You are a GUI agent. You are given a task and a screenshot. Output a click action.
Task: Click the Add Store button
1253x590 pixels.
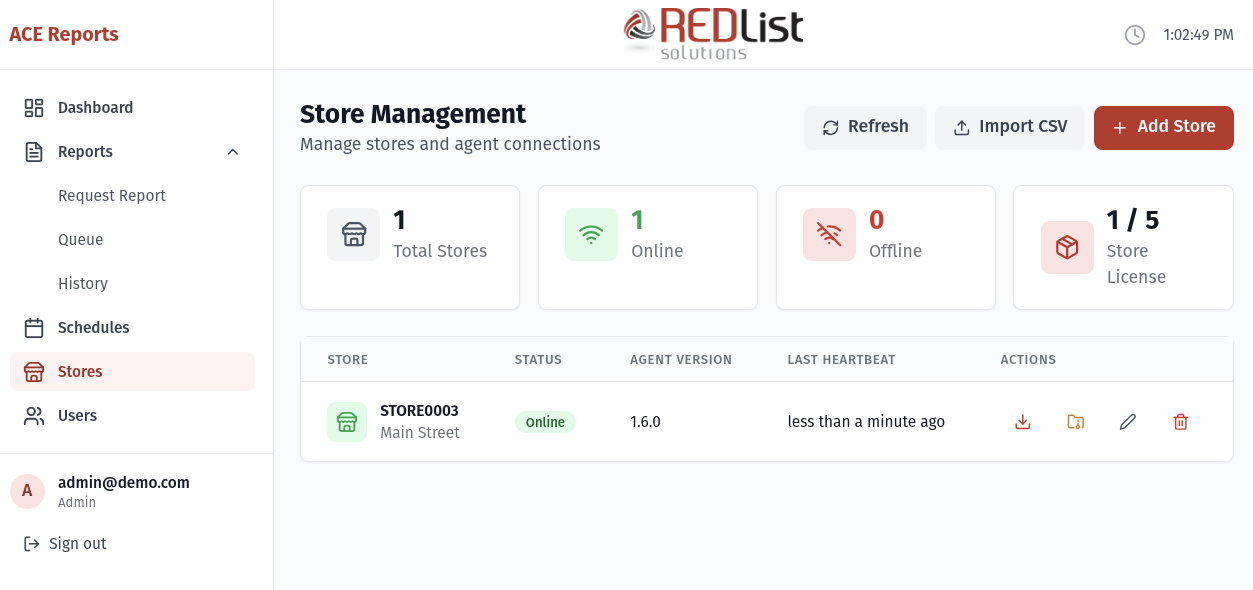click(1163, 127)
